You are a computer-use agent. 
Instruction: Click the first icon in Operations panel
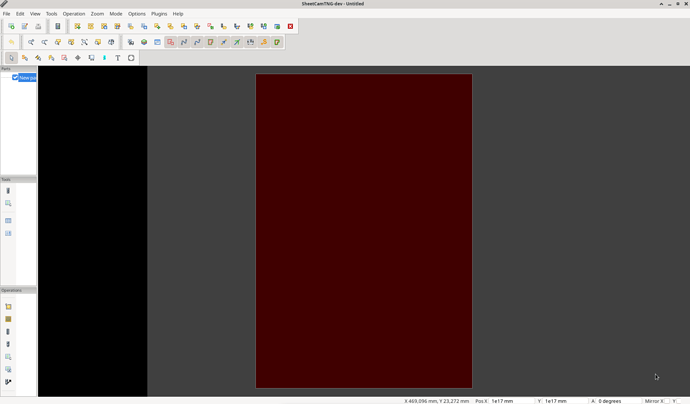pos(9,307)
